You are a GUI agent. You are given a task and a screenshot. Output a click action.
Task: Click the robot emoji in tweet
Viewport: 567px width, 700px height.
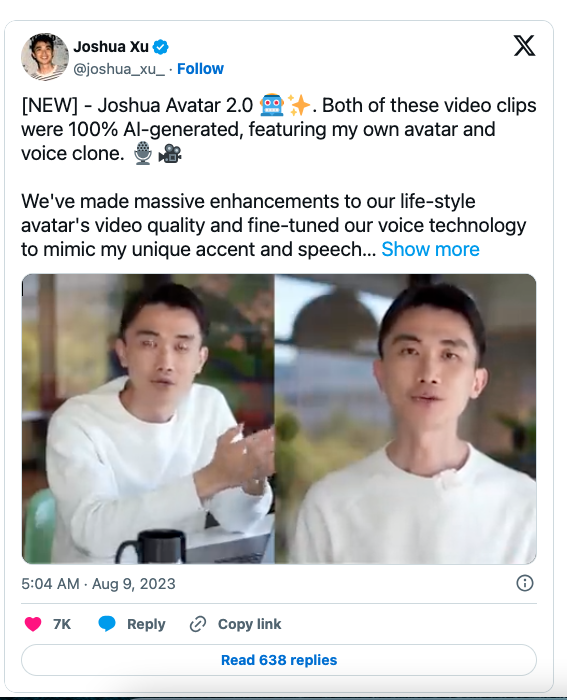(271, 105)
